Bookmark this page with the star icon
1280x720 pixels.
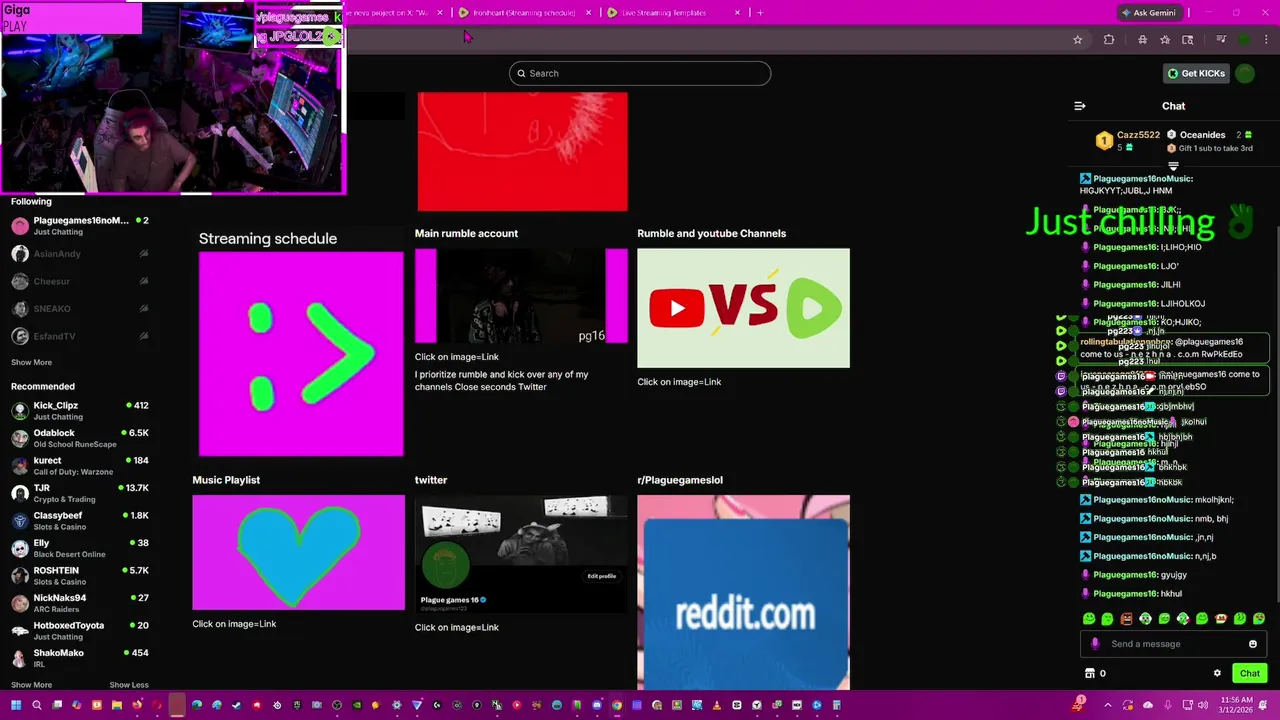tap(1077, 40)
